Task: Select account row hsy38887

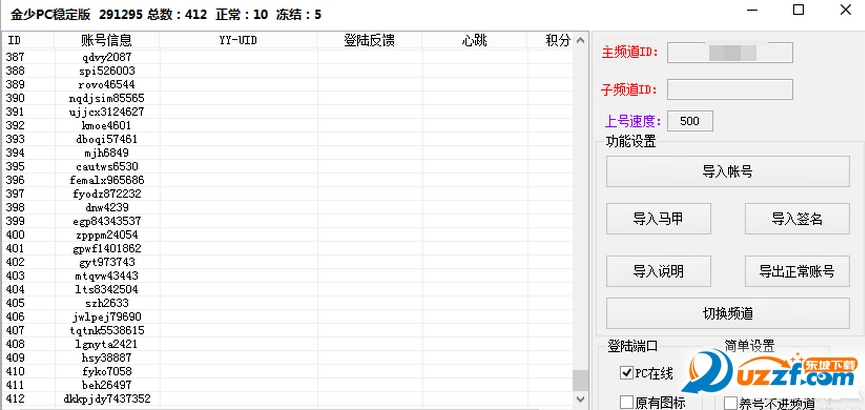Action: point(287,358)
